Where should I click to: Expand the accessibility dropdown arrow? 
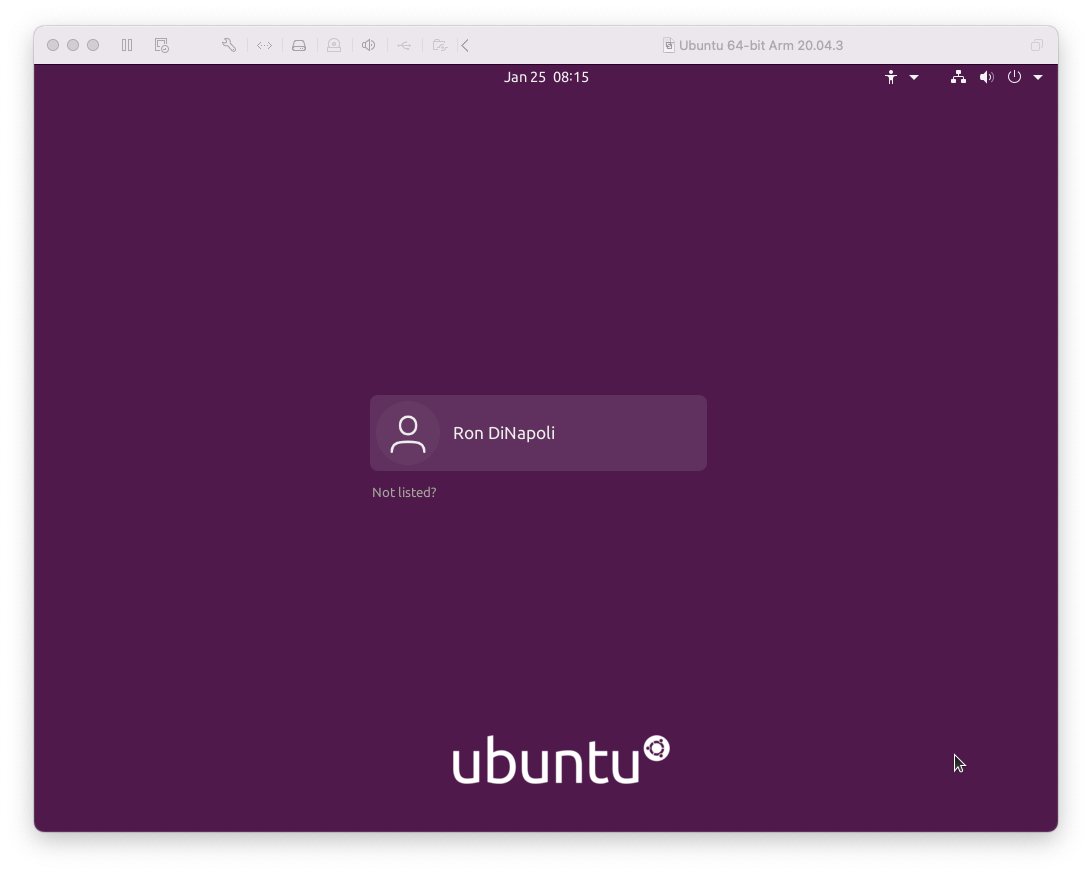pyautogui.click(x=914, y=77)
